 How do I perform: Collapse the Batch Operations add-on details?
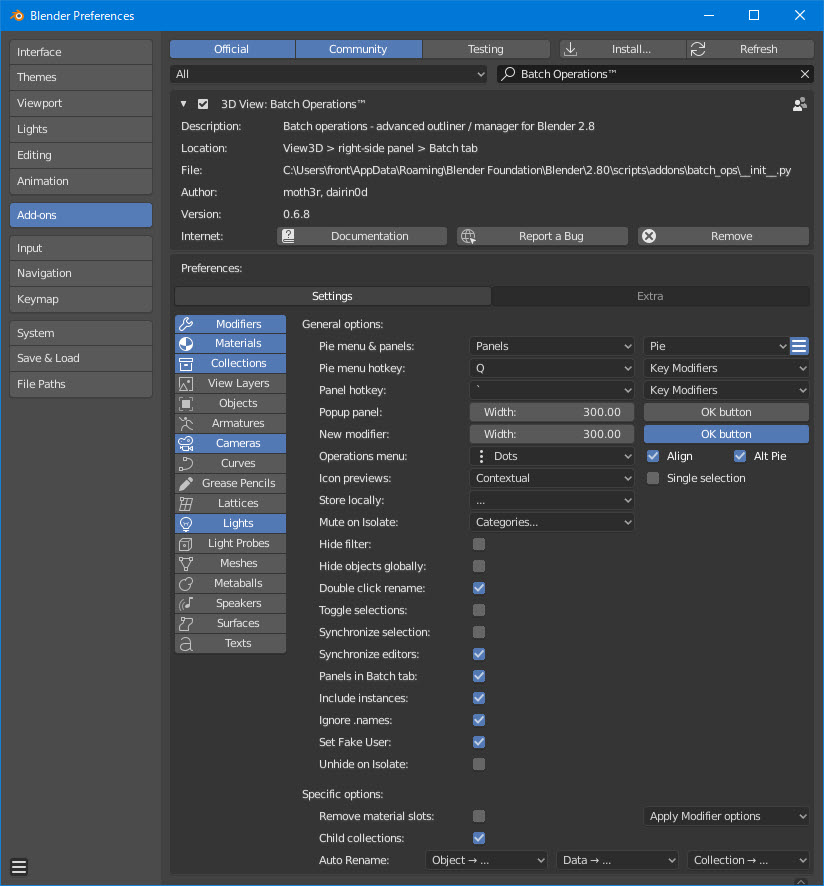(183, 104)
